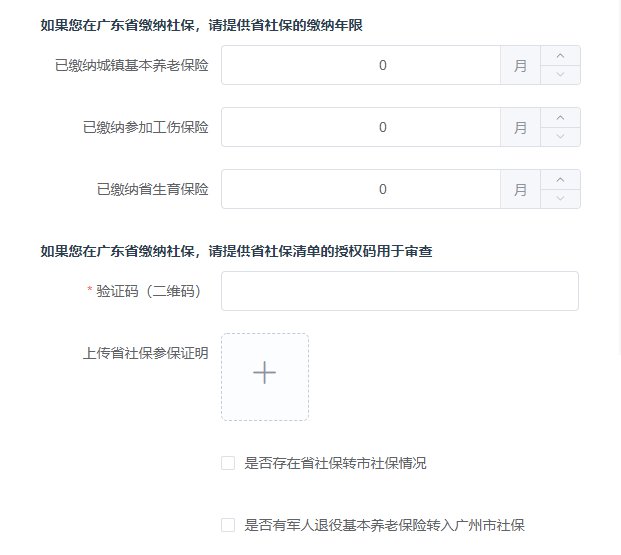
Task: Tick 是否有军人退役基本养老保险转入广州市社保 checkbox
Action: pos(228,525)
